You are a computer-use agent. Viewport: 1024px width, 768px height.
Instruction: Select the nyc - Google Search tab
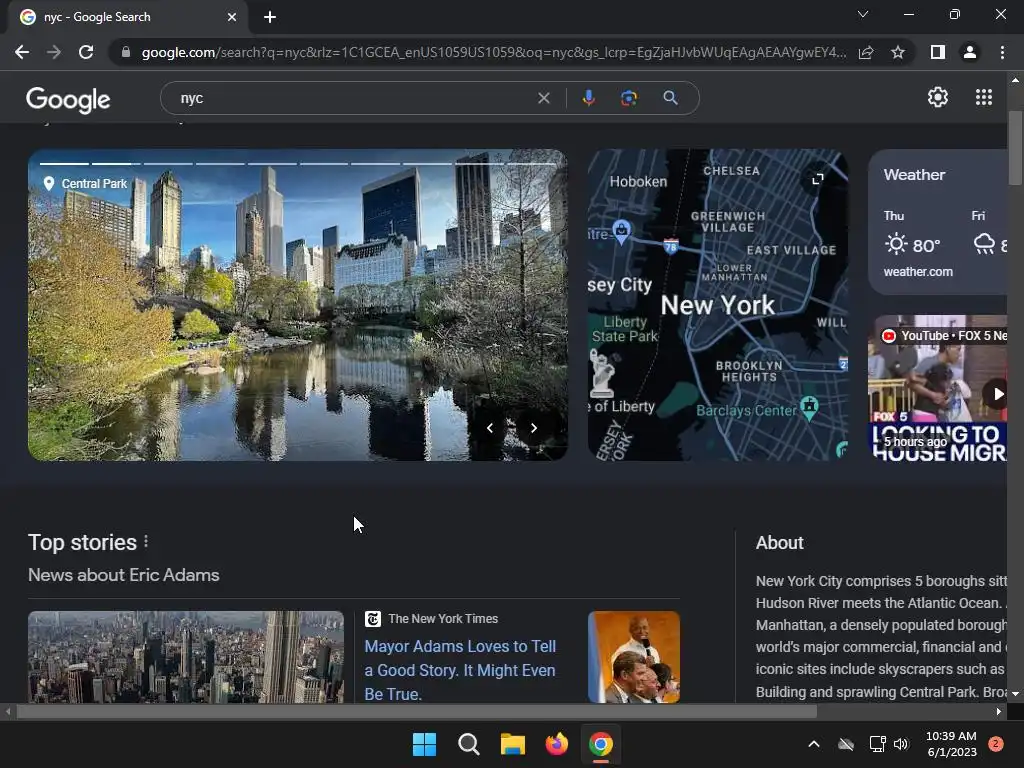click(x=127, y=17)
